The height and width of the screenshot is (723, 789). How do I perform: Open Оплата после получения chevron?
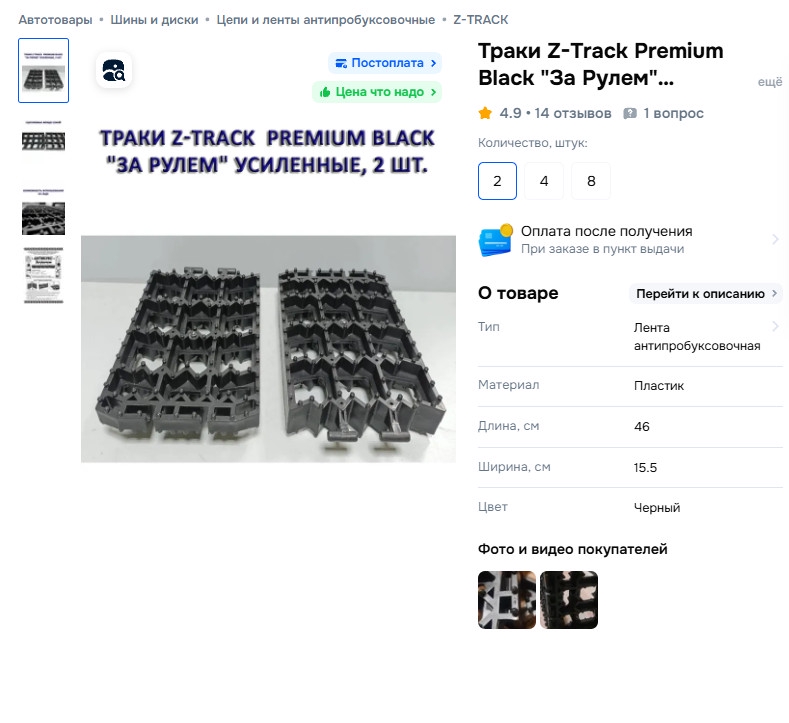point(775,239)
